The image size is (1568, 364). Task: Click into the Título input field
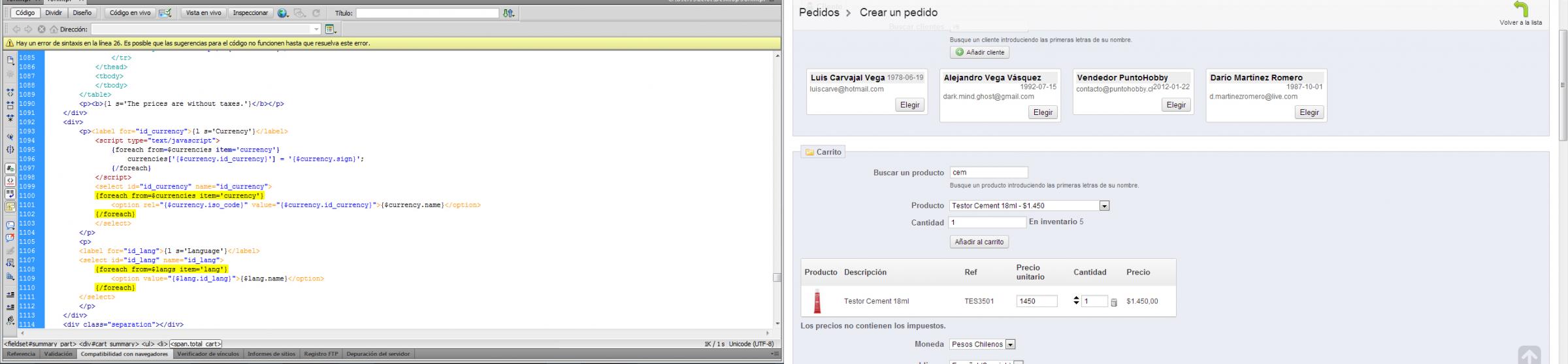427,13
